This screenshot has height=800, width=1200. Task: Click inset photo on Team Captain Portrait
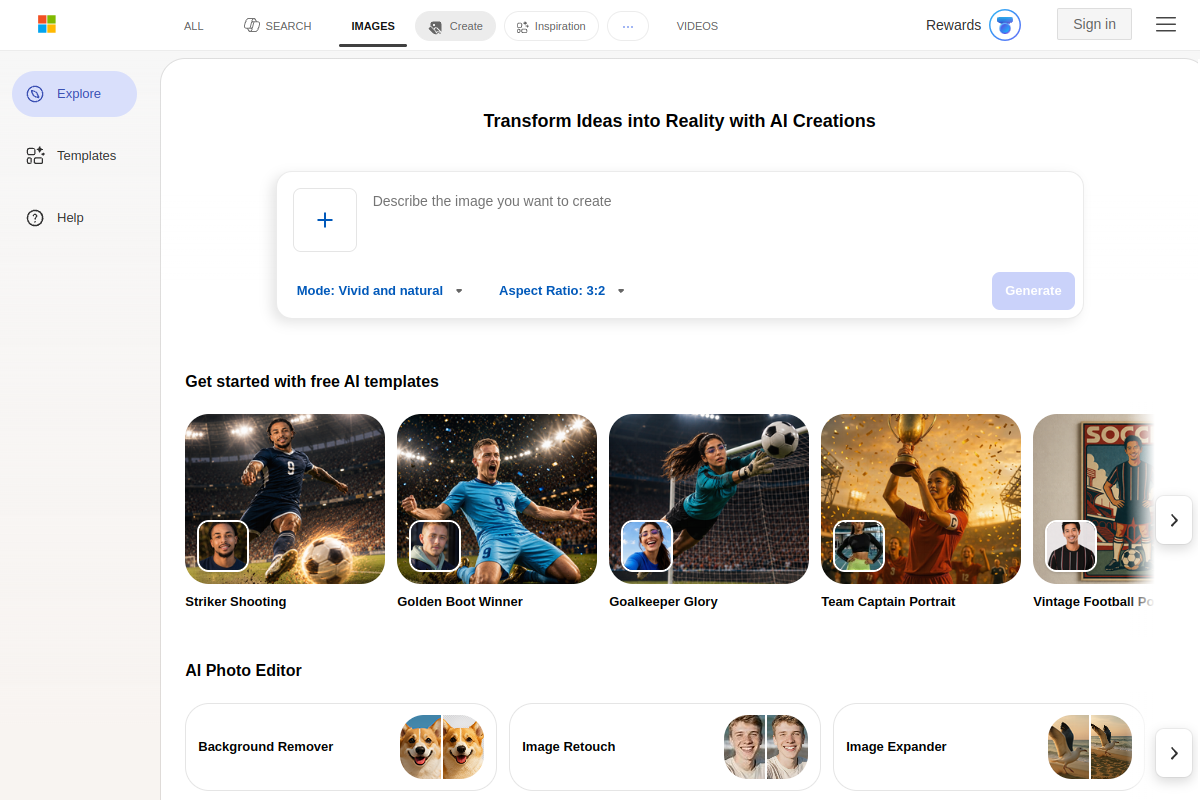click(x=859, y=546)
